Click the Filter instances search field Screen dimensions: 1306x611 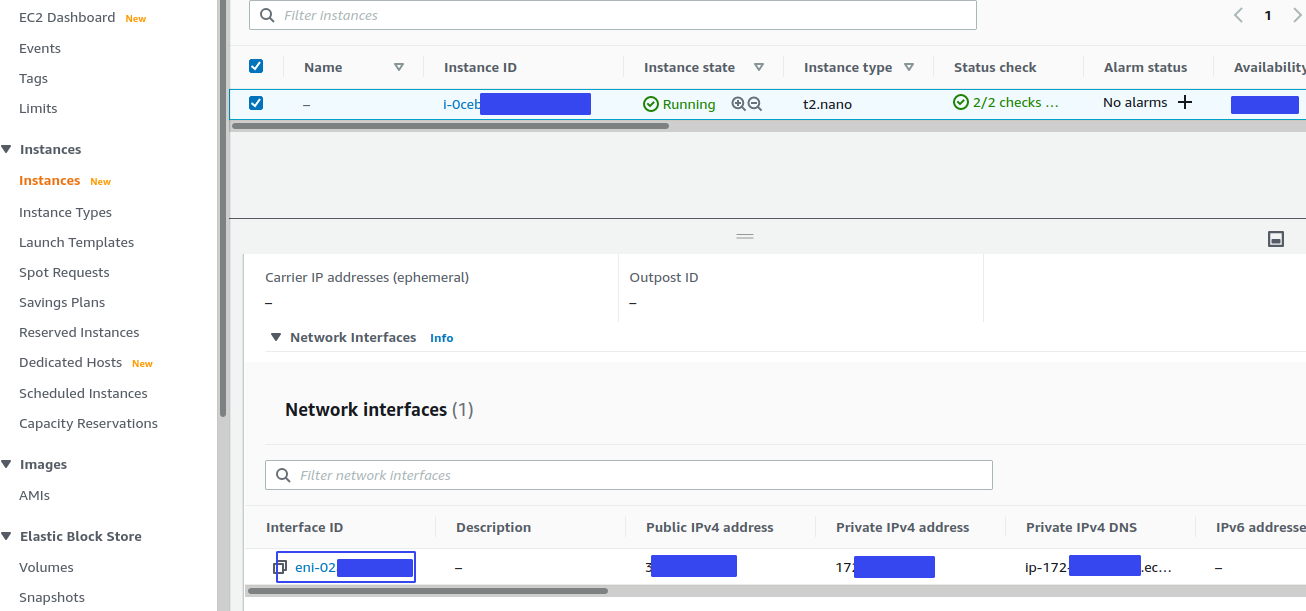point(613,15)
